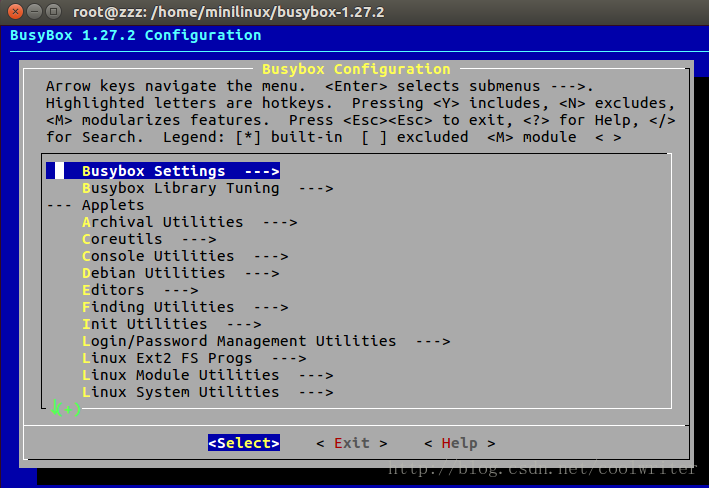Screen dimensions: 709x488
Task: Select the Finding Utilities entry
Action: coord(185,307)
